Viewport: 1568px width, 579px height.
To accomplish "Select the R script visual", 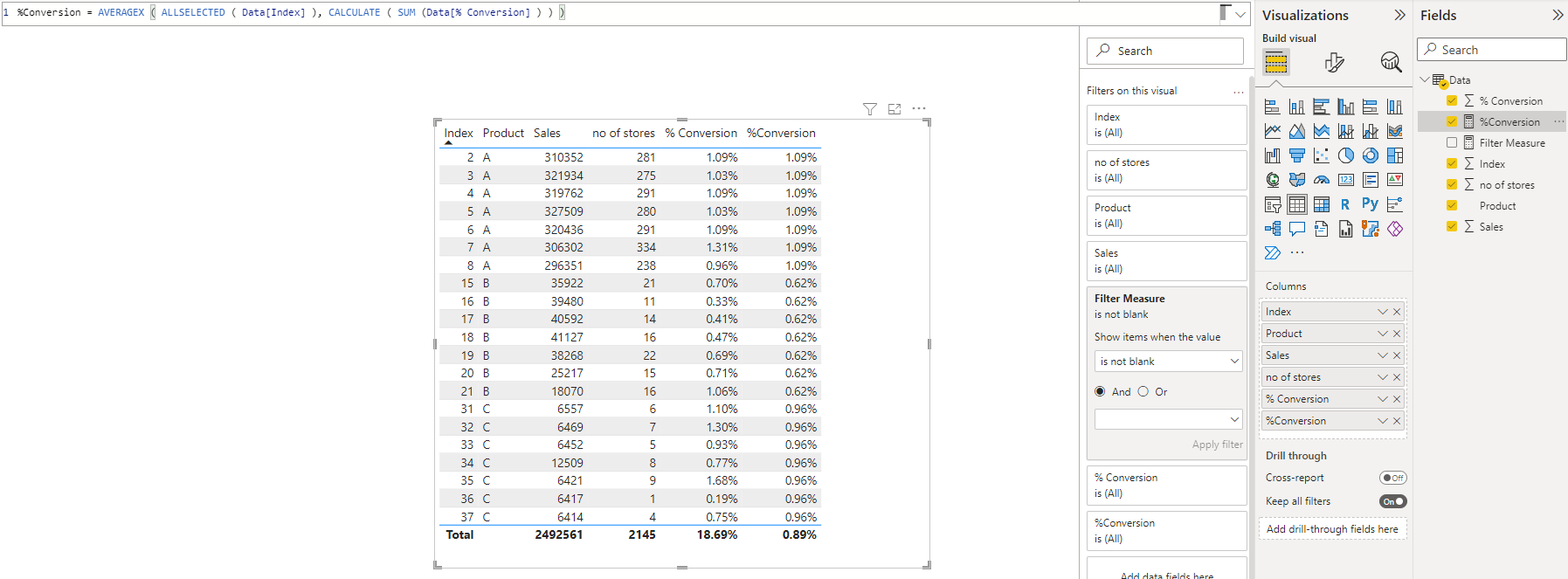I will (x=1346, y=204).
